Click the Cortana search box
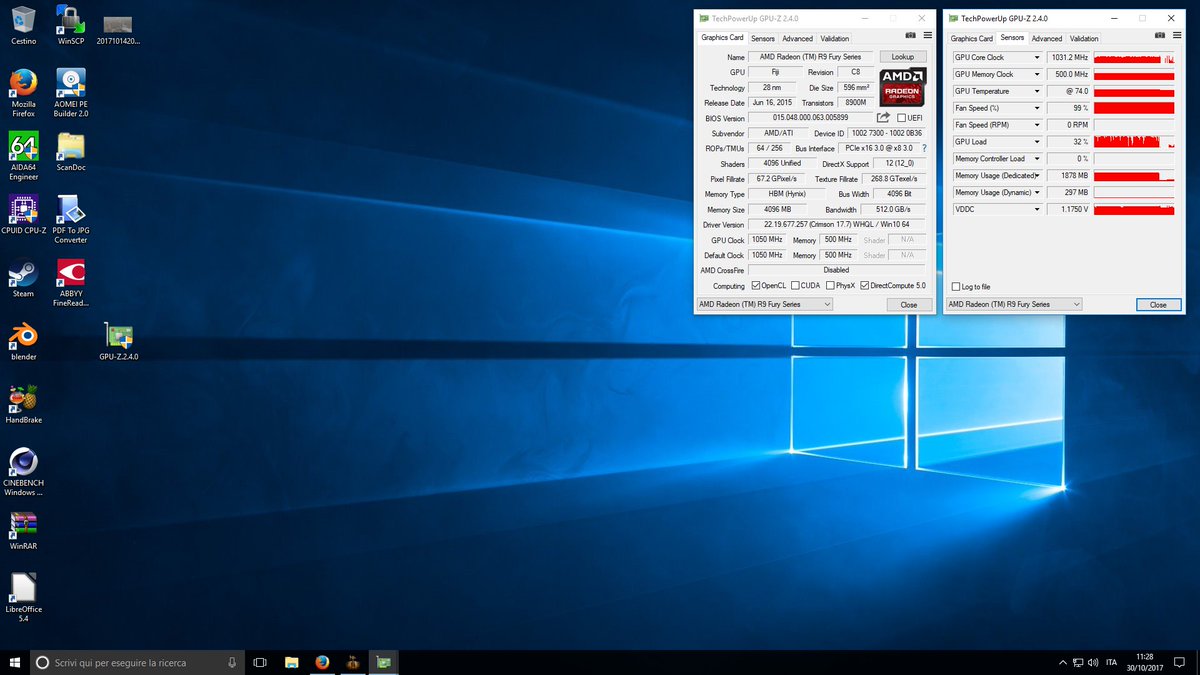This screenshot has height=675, width=1200. (137, 662)
